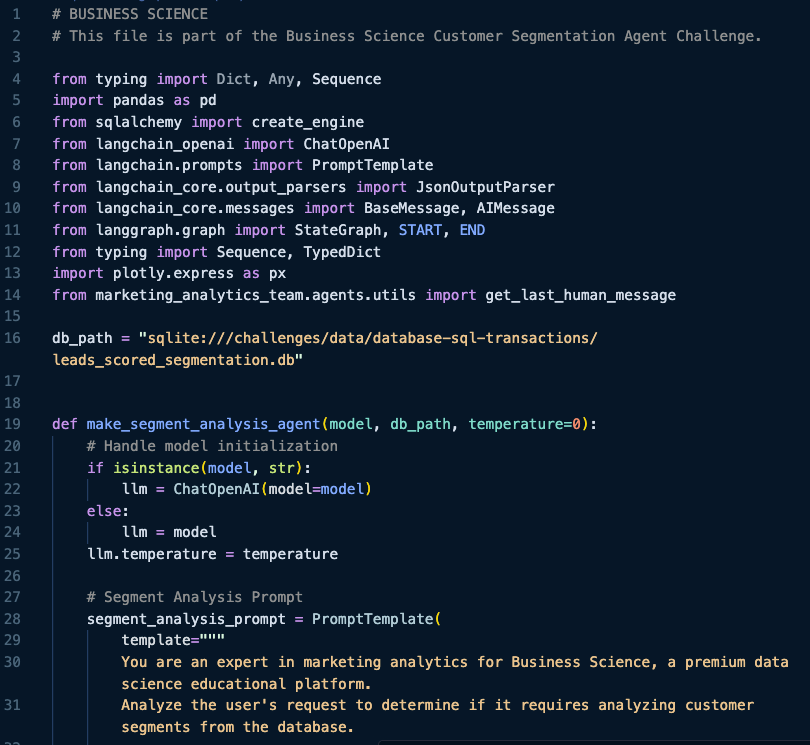Click 'TypedDict' on line 12
This screenshot has height=745, width=810.
[x=341, y=252]
